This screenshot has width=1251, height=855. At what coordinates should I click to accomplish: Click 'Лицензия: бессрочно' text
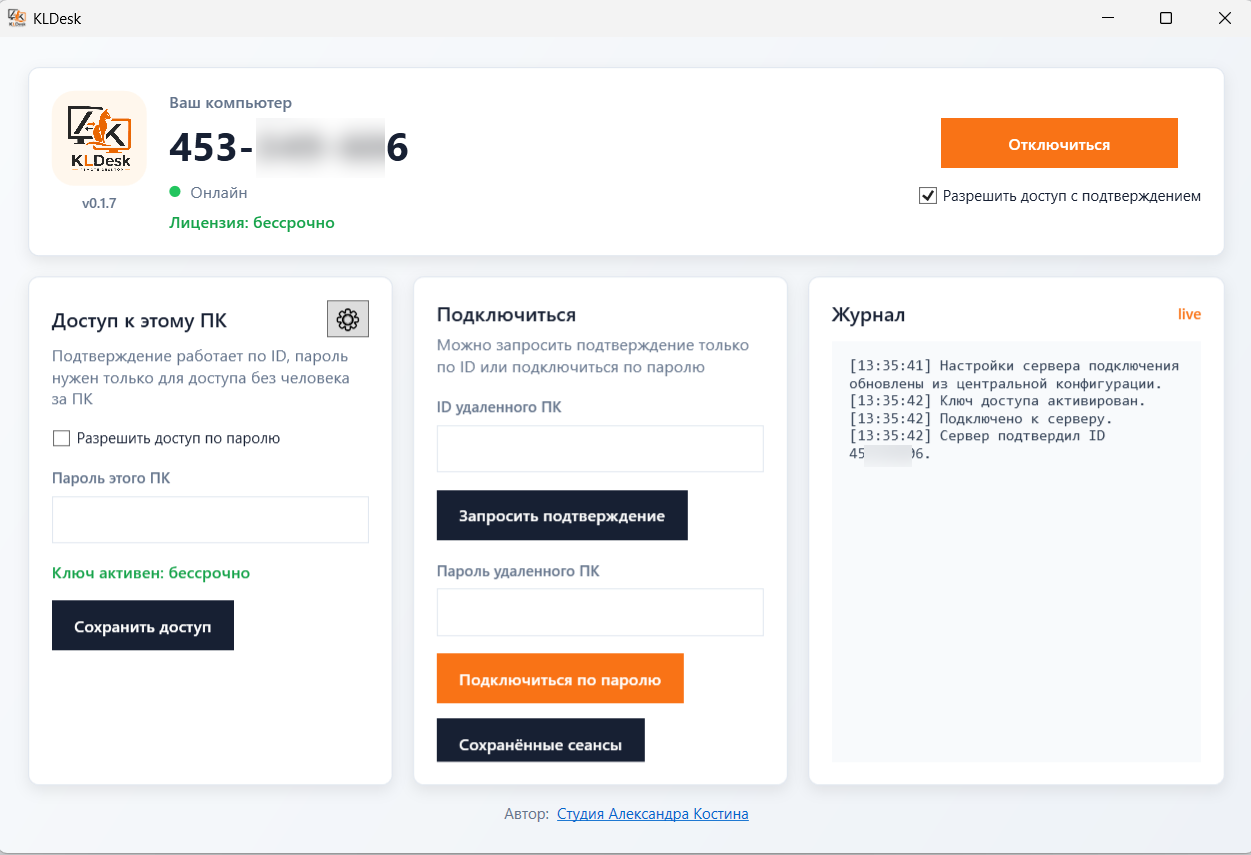click(x=252, y=223)
